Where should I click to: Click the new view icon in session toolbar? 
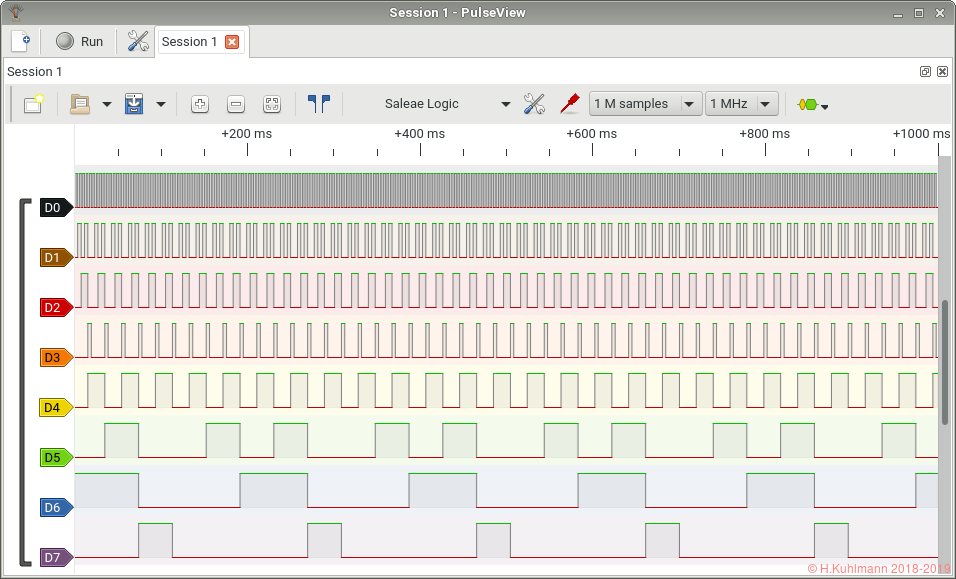33,104
